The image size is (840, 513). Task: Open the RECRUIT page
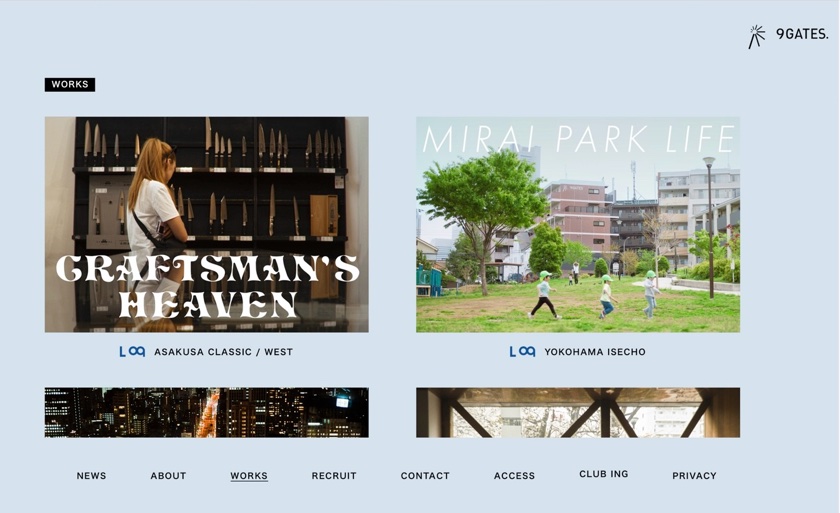pyautogui.click(x=334, y=476)
